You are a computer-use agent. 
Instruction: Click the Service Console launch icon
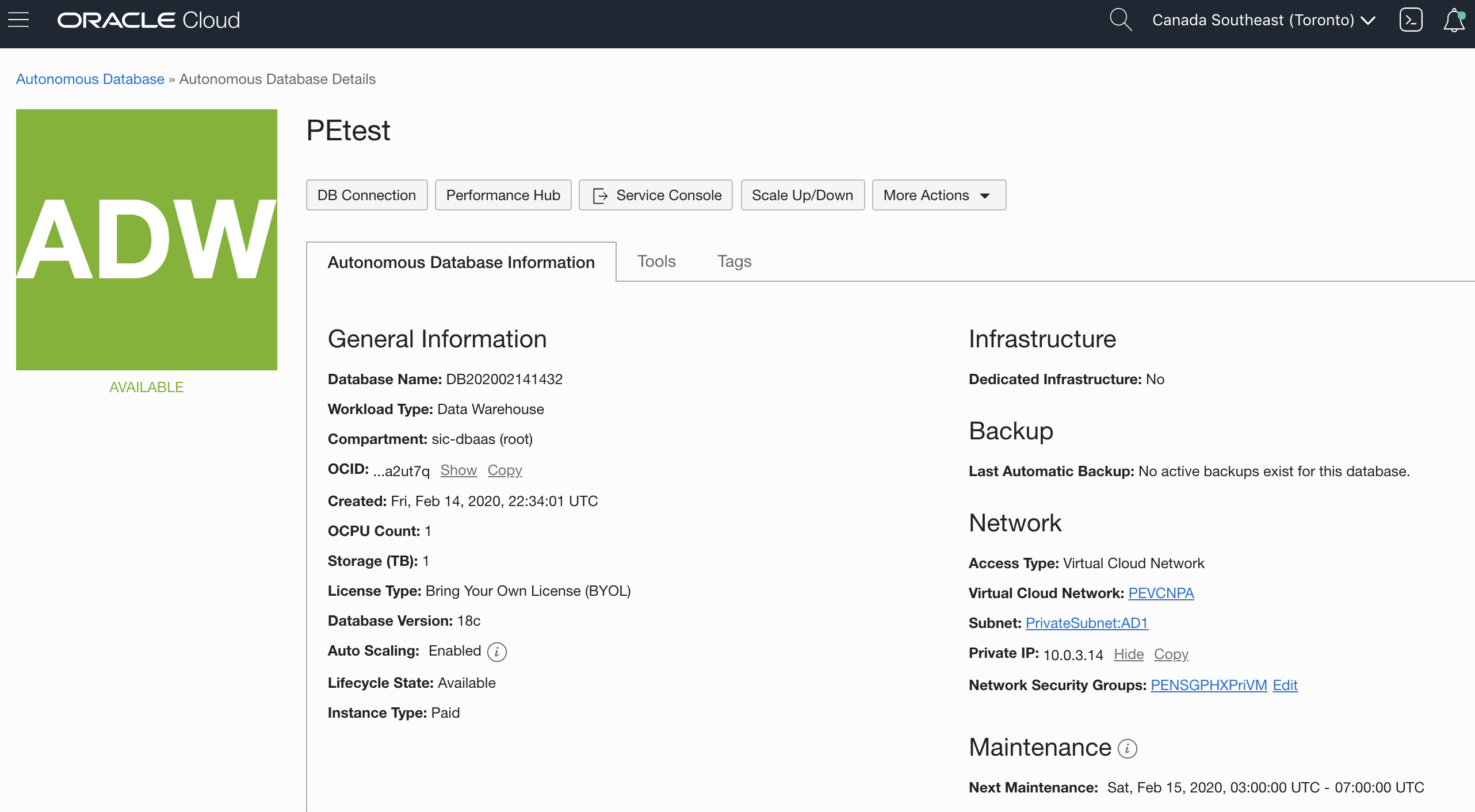600,195
